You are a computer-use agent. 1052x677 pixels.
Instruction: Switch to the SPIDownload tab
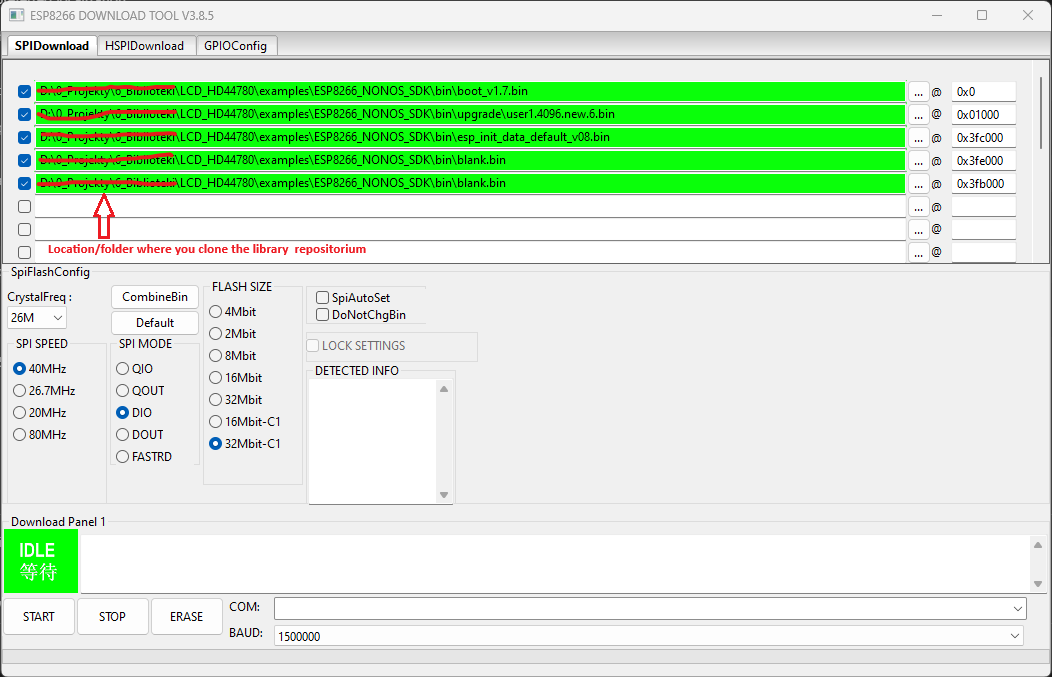52,46
